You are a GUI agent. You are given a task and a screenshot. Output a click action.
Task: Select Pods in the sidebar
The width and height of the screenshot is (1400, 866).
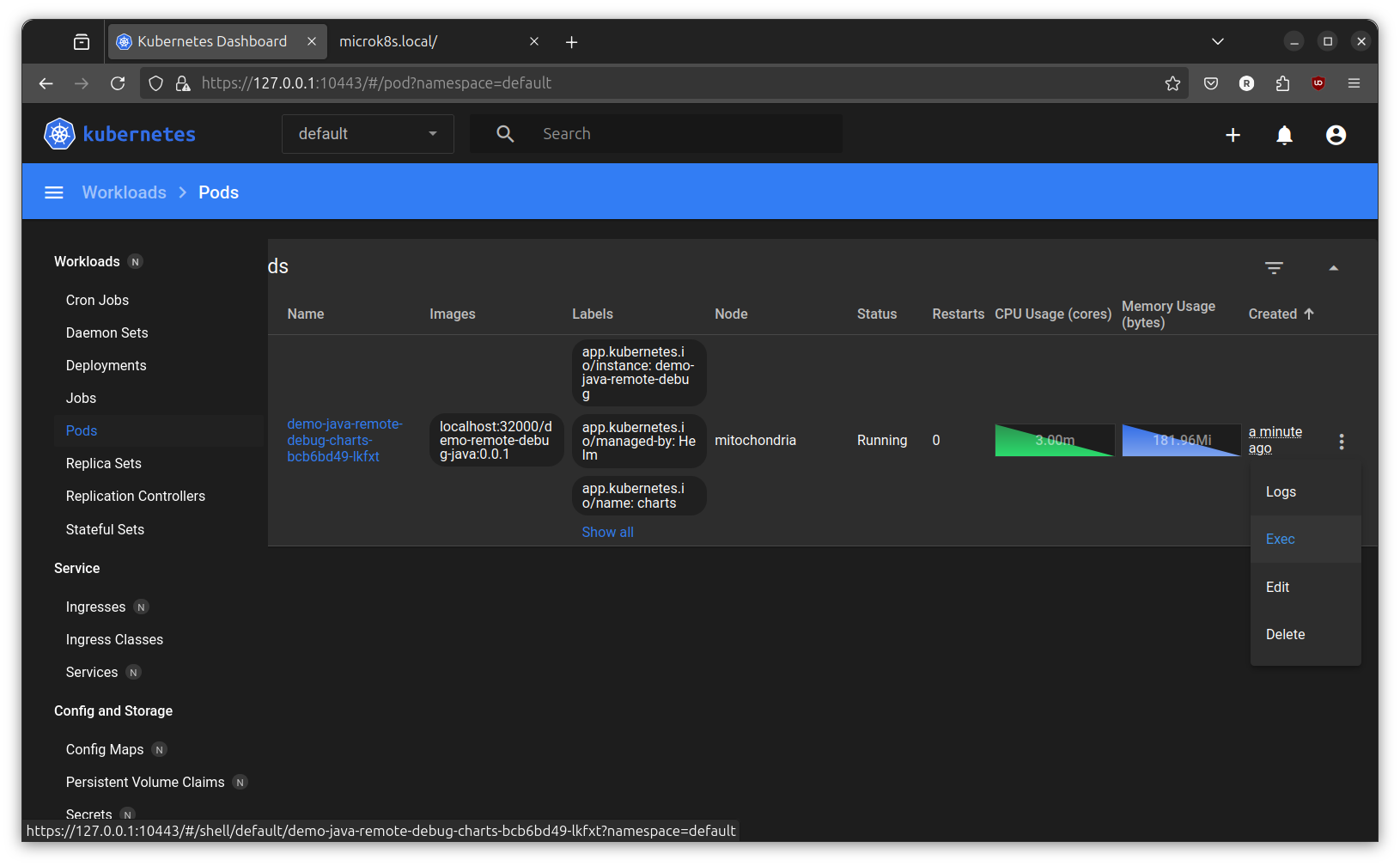(x=82, y=431)
